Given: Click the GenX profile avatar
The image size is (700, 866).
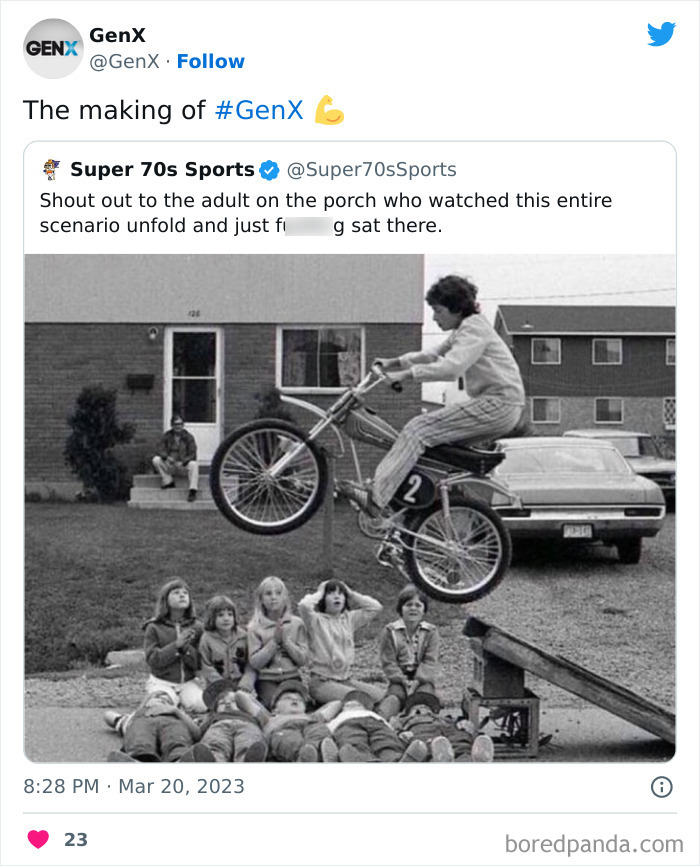Looking at the screenshot, I should click(x=53, y=48).
